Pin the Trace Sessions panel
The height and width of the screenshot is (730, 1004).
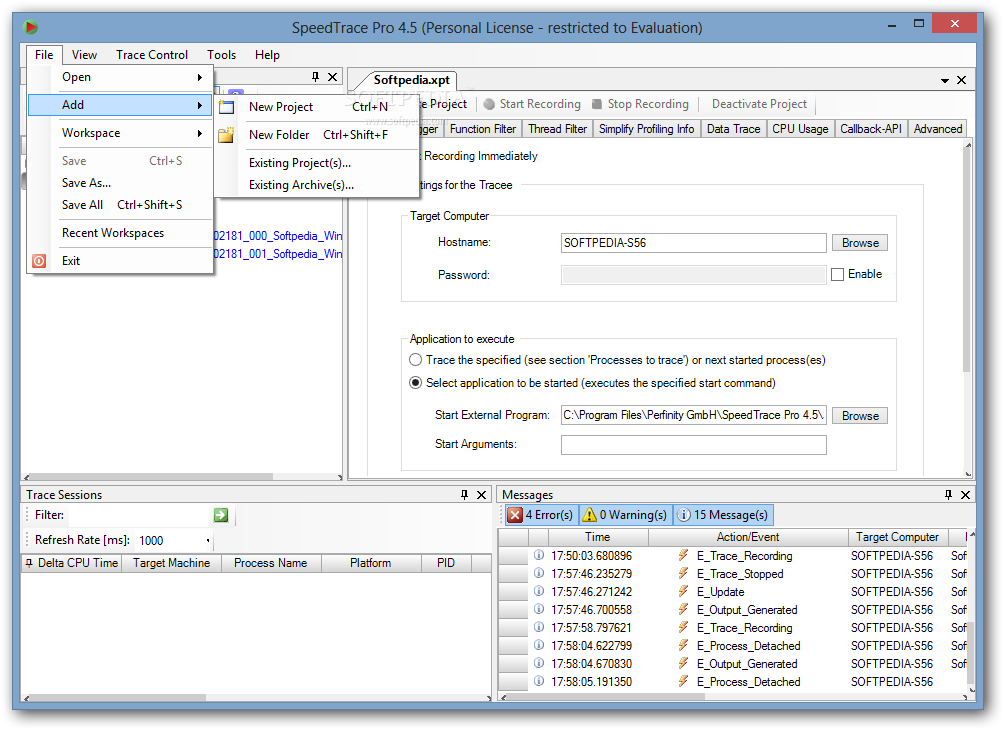[x=464, y=494]
